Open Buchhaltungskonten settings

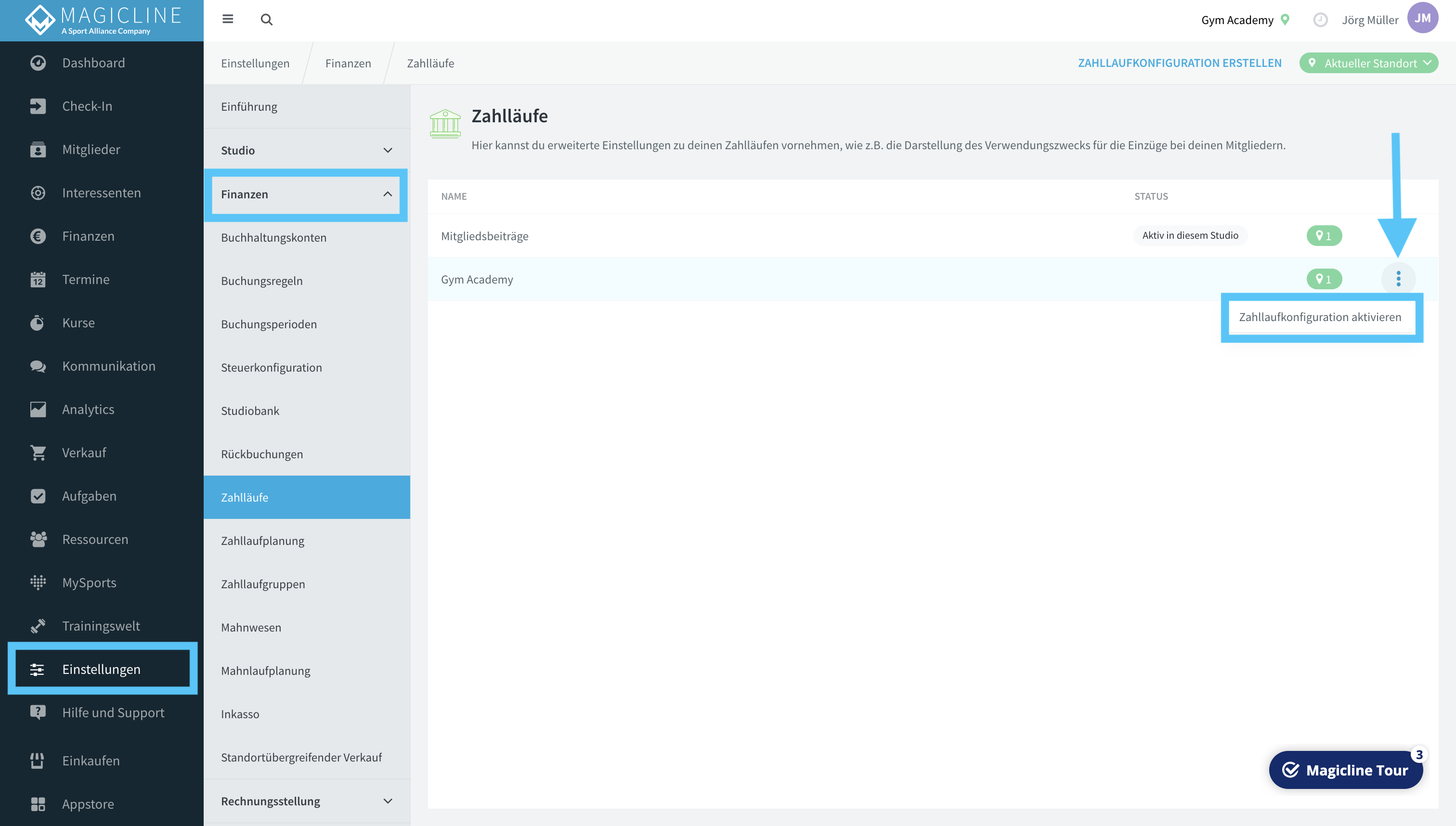pos(306,238)
